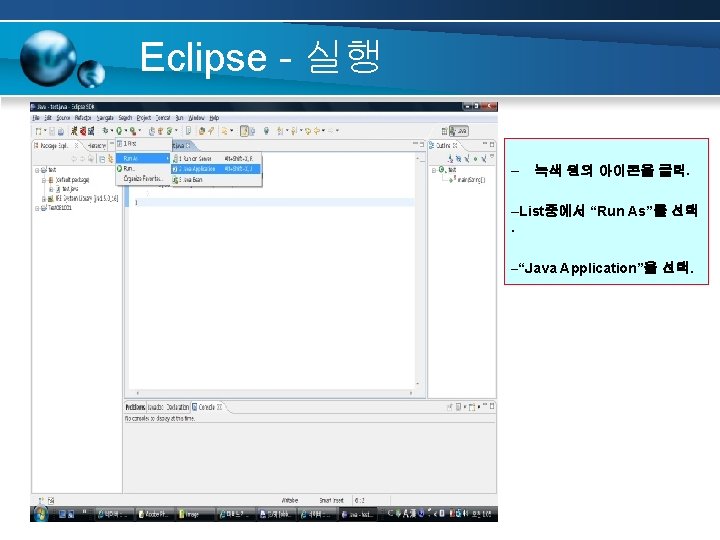Click the Open Type toolbar icon
The height and width of the screenshot is (540, 720).
point(202,131)
